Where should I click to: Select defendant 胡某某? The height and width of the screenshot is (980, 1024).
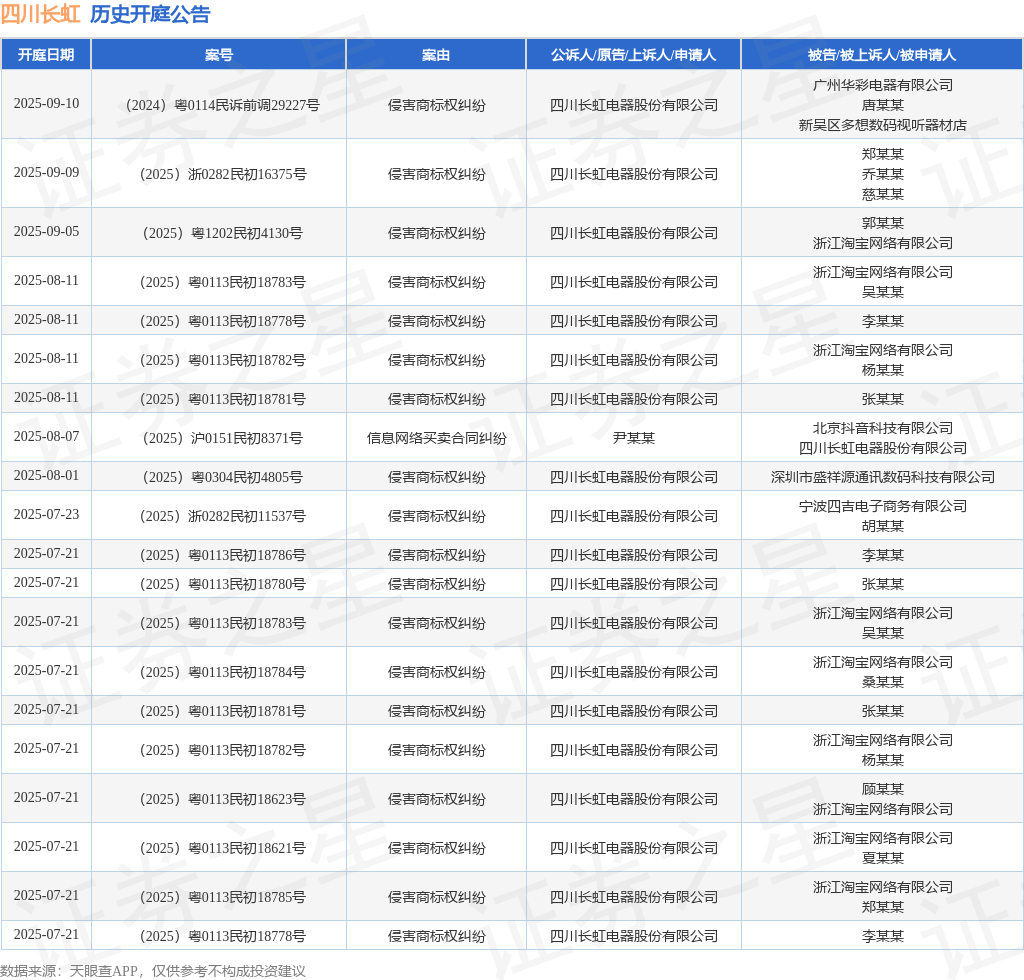[x=882, y=526]
